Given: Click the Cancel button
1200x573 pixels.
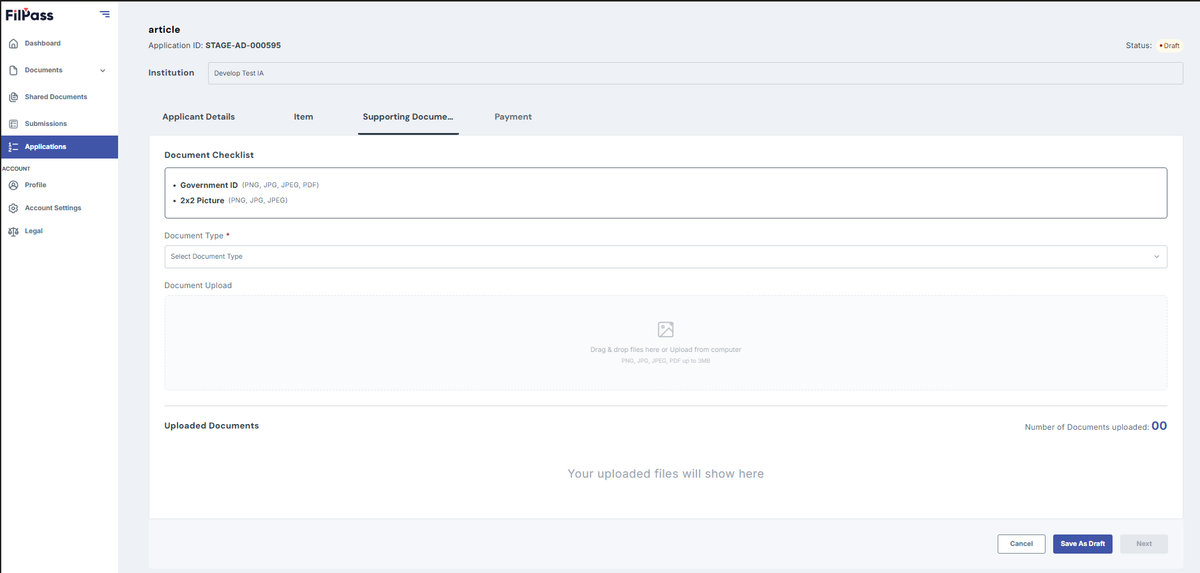Looking at the screenshot, I should coord(1021,544).
